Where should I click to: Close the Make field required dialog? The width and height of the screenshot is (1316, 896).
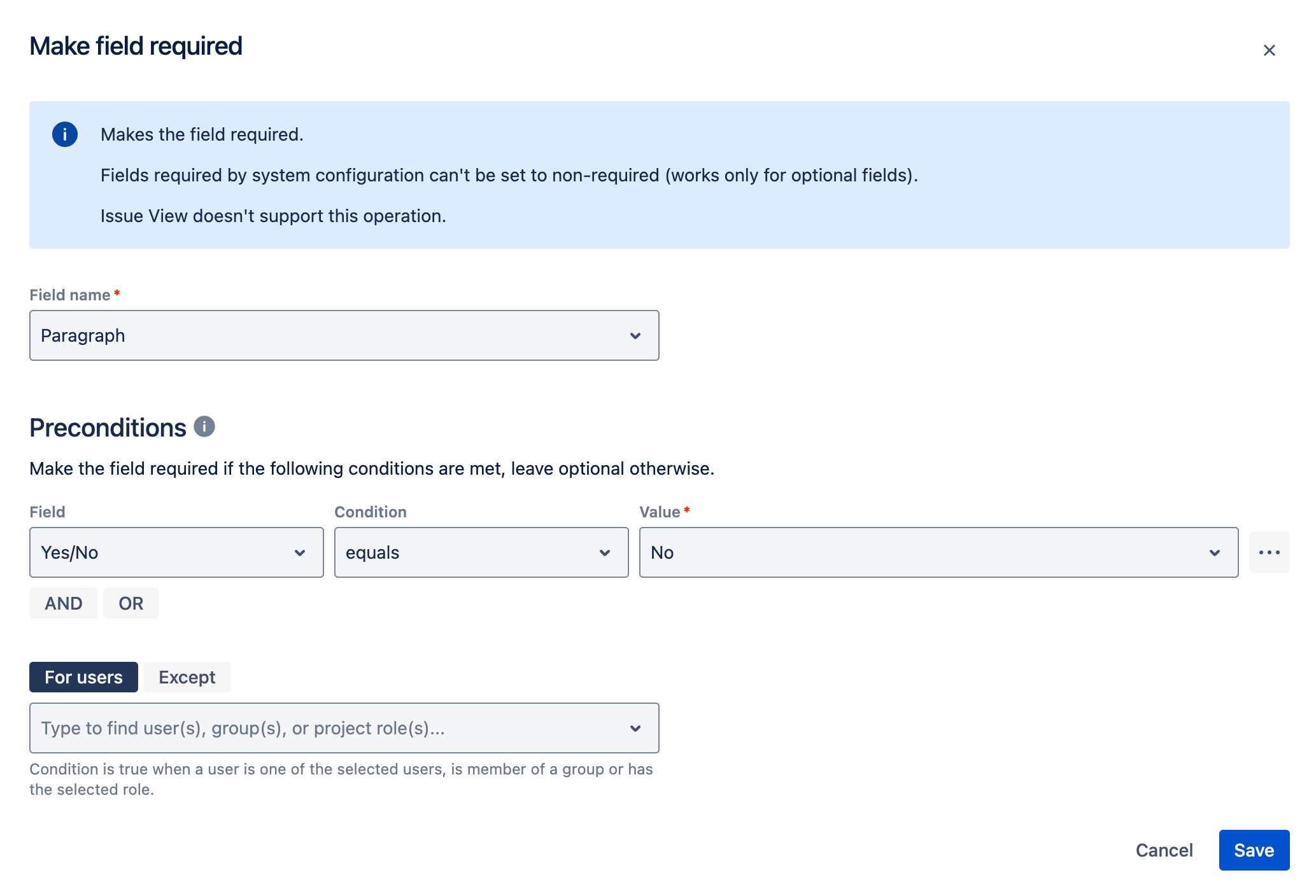(x=1269, y=50)
